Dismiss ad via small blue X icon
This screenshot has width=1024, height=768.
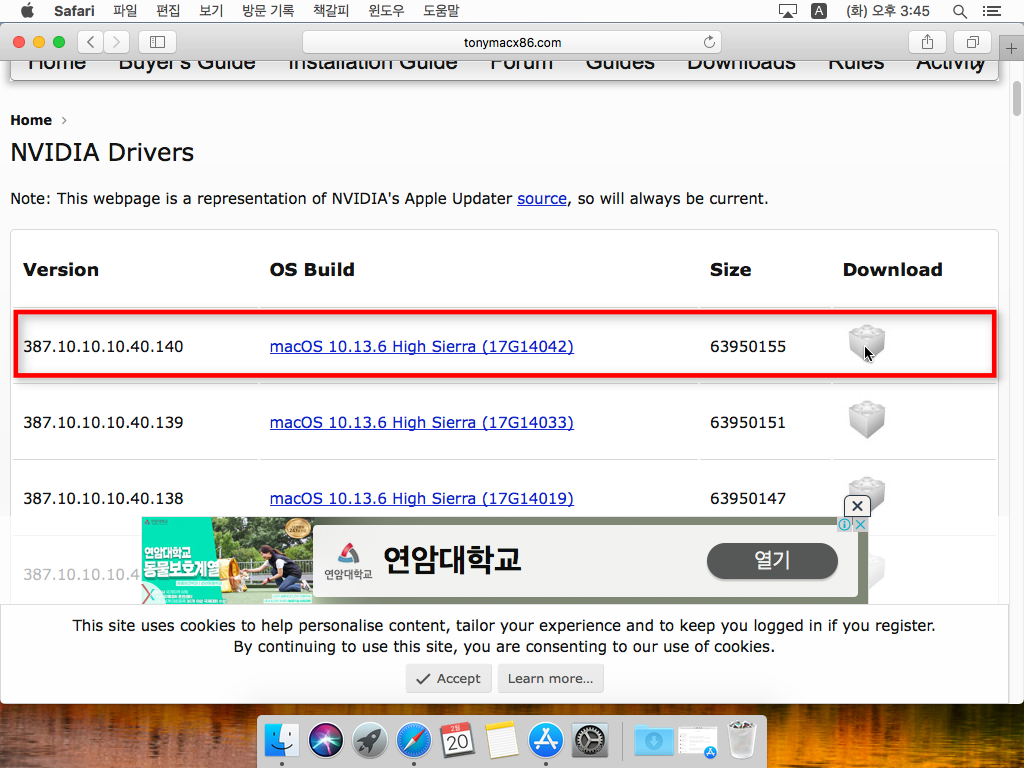pyautogui.click(x=861, y=524)
